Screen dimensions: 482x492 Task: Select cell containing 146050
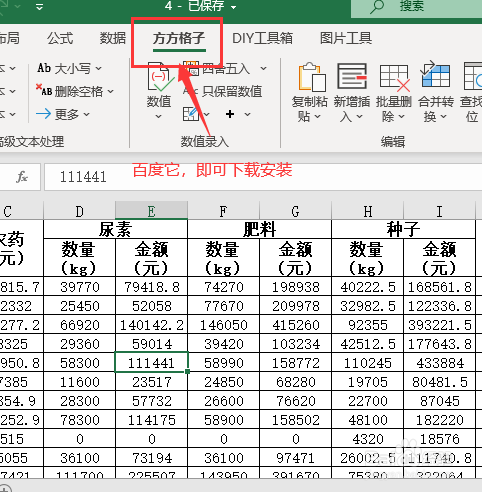click(223, 325)
